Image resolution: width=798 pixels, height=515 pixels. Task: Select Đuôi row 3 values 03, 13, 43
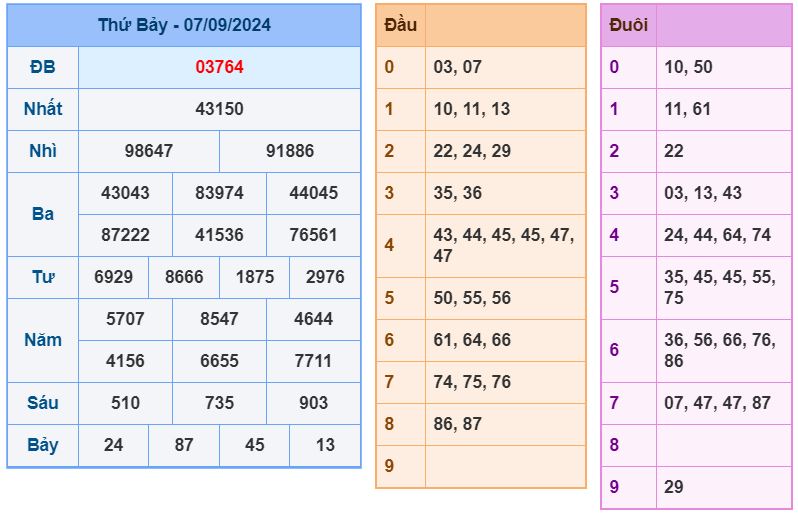[x=703, y=193]
